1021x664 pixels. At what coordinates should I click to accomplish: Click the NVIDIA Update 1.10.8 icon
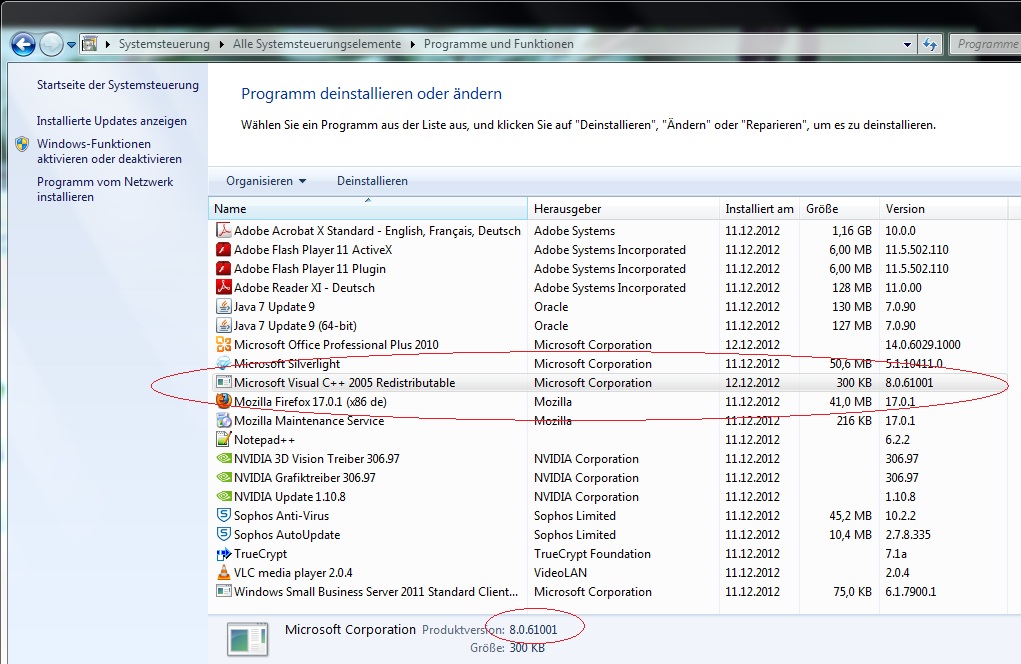coord(223,496)
